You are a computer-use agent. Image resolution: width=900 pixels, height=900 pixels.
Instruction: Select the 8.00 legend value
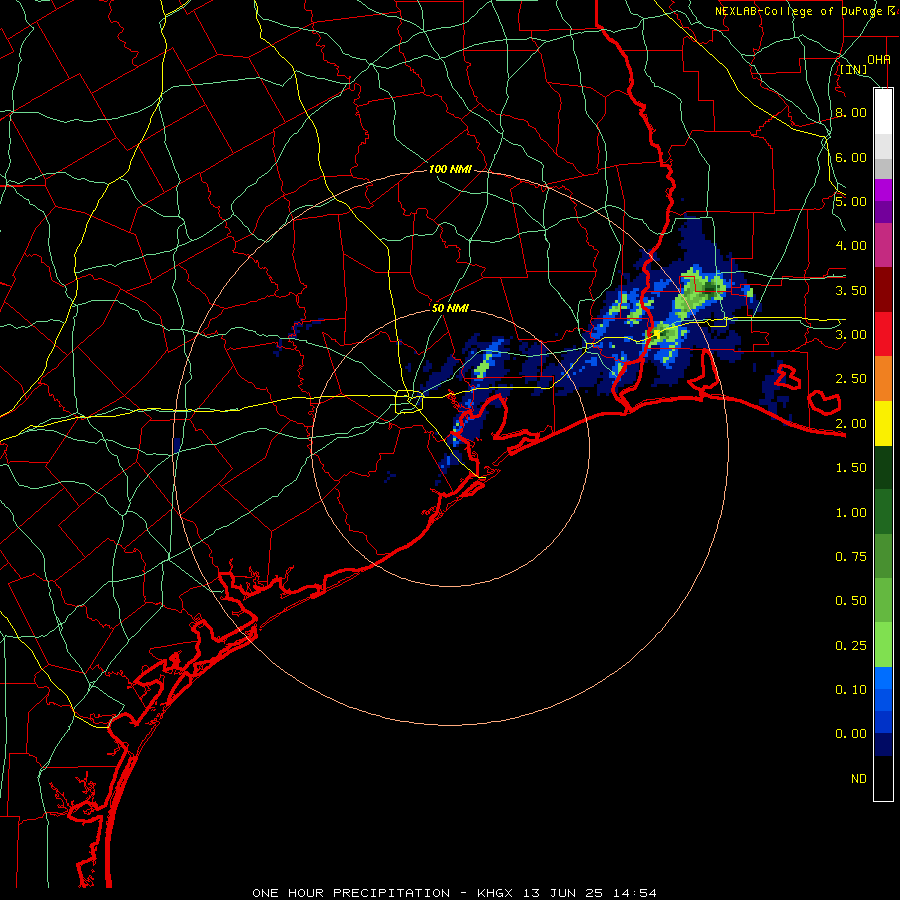851,112
